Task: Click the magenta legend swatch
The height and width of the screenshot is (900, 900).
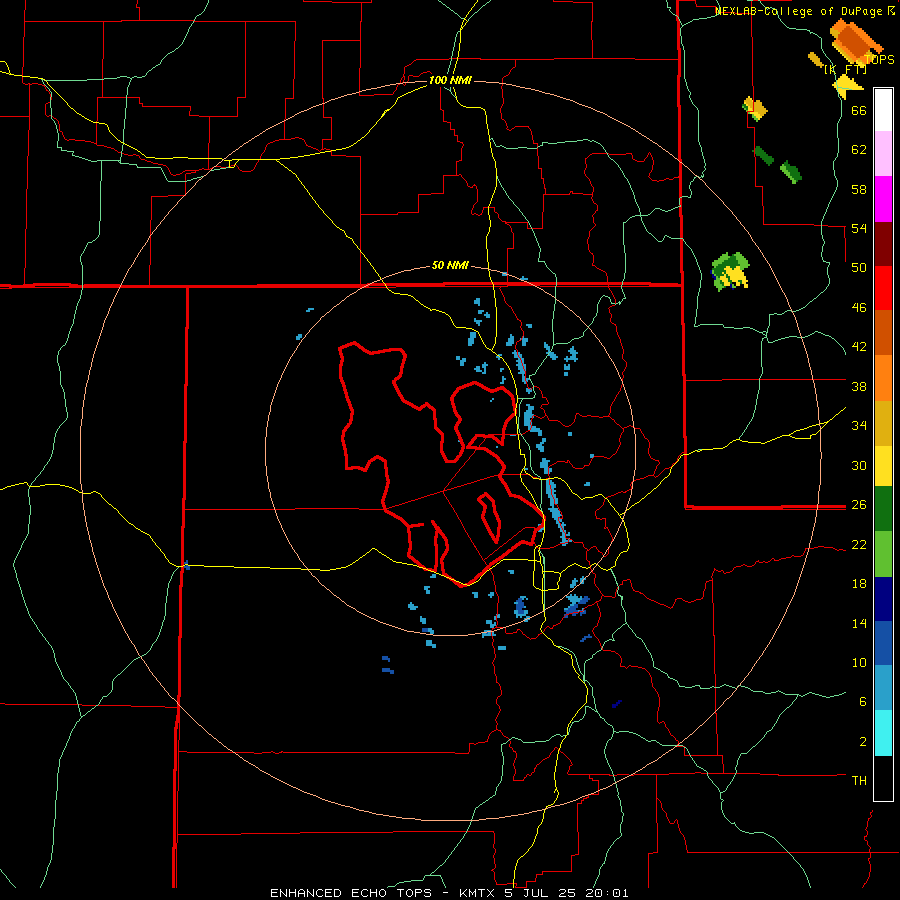Action: click(883, 199)
